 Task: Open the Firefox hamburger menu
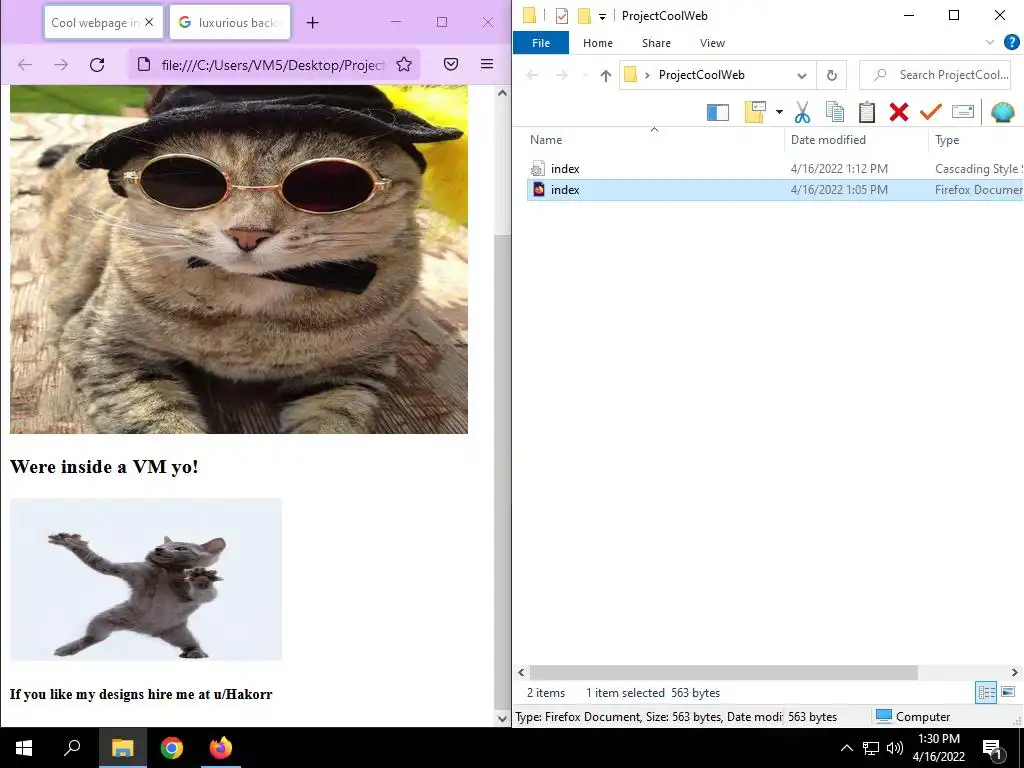(x=487, y=64)
